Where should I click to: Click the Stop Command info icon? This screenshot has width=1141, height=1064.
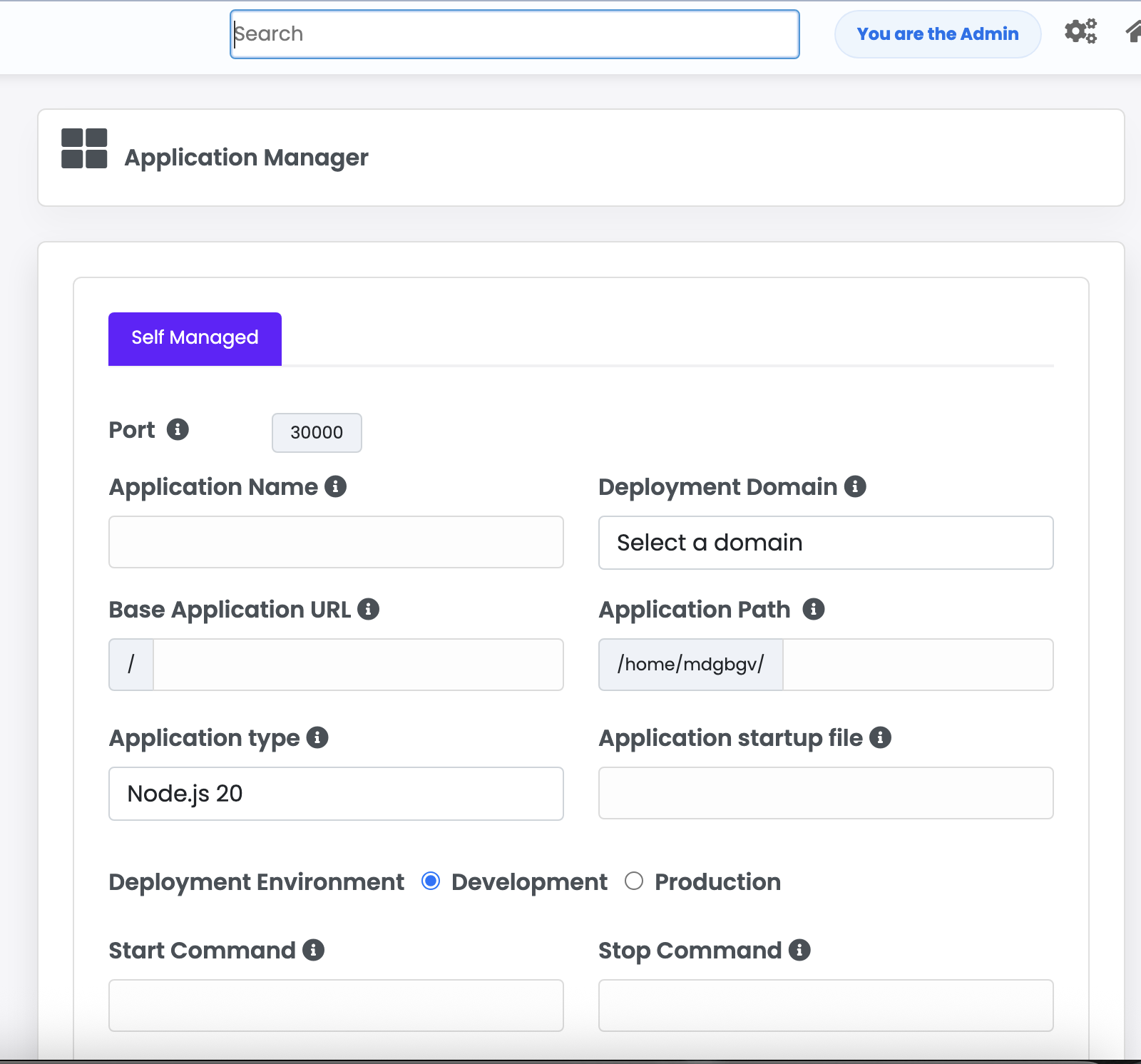[x=799, y=950]
